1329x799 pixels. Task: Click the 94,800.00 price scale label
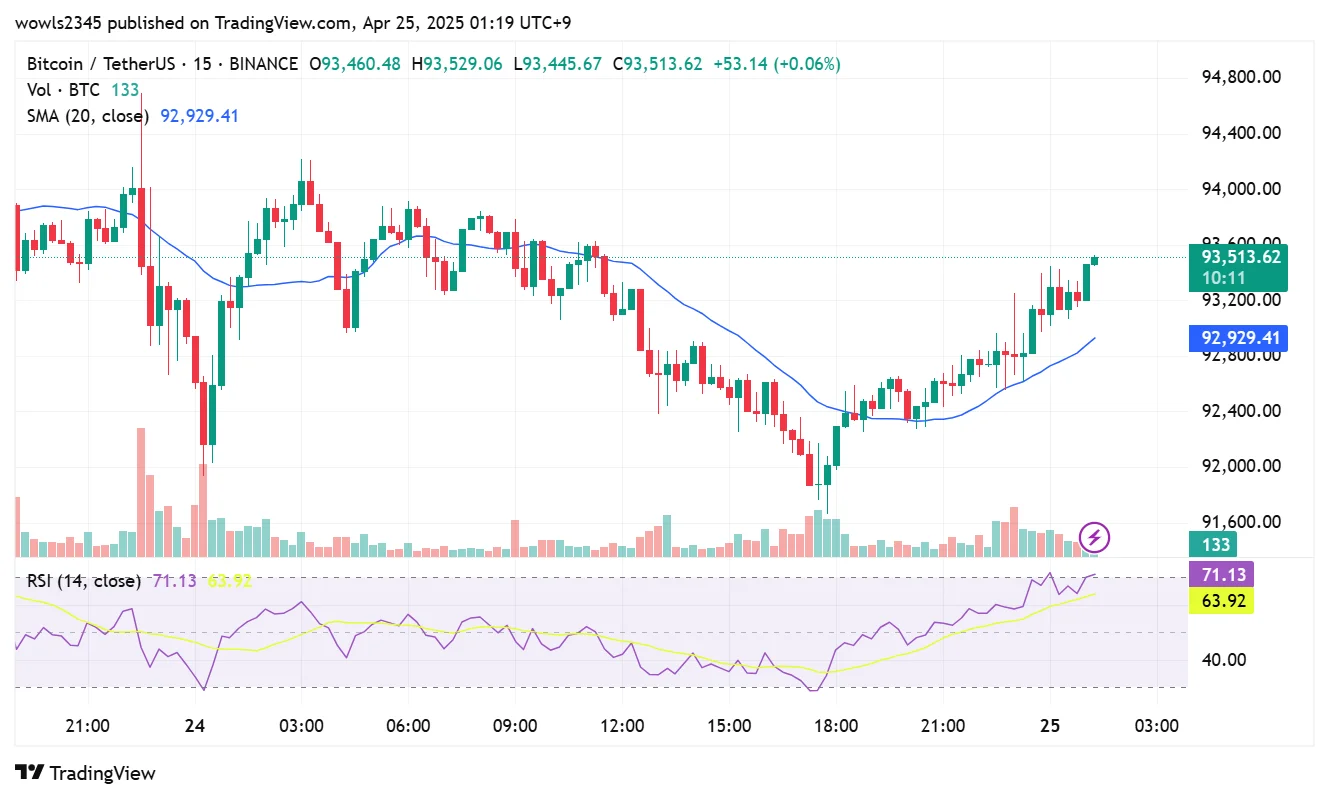(x=1241, y=77)
